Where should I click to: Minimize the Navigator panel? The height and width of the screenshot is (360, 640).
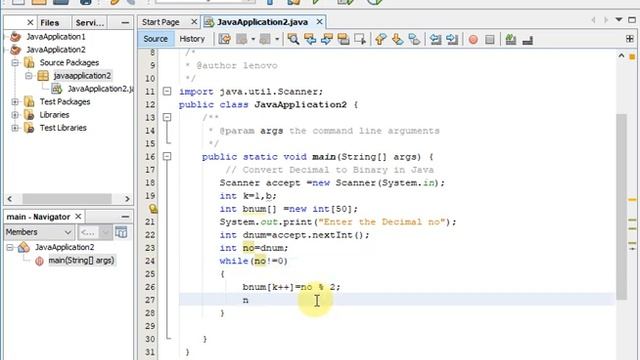(x=125, y=217)
